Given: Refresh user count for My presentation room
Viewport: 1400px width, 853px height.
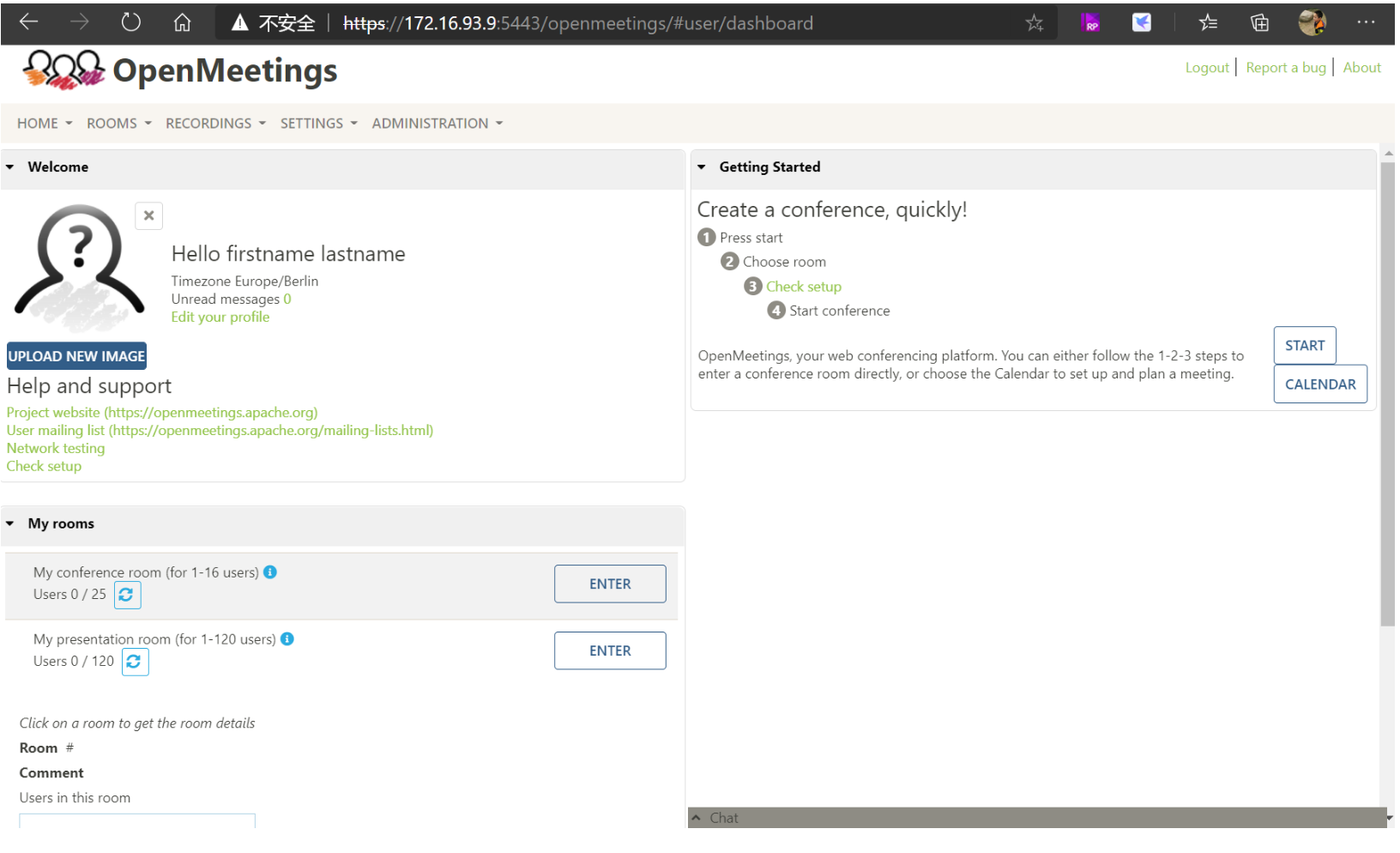Looking at the screenshot, I should 135,662.
